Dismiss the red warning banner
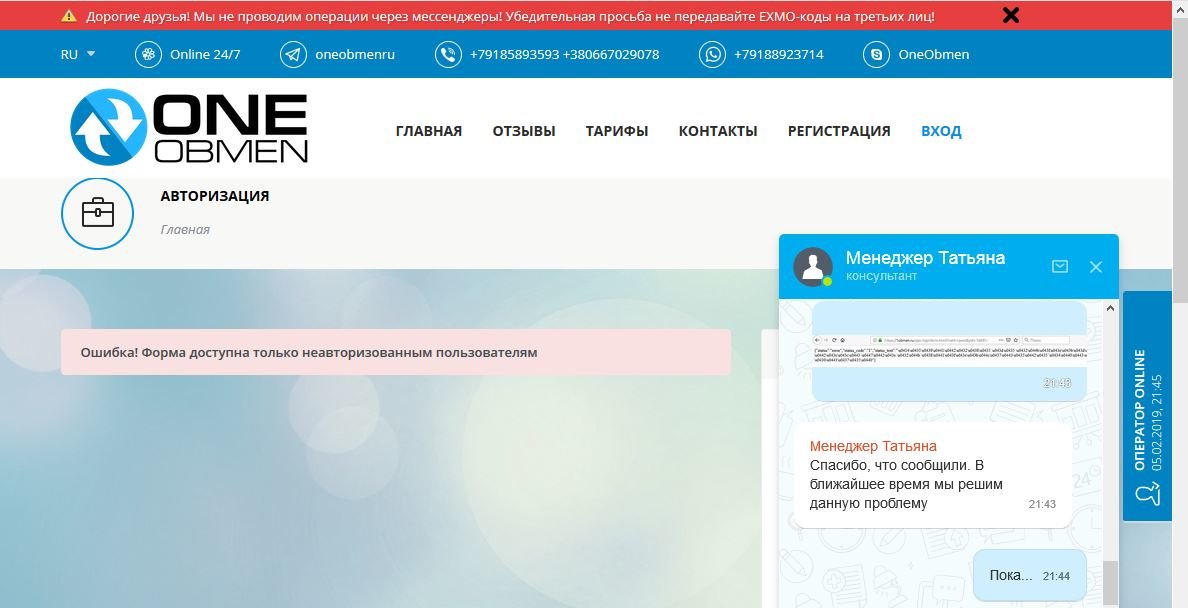Screen dimensions: 1188x608 (x=1011, y=15)
